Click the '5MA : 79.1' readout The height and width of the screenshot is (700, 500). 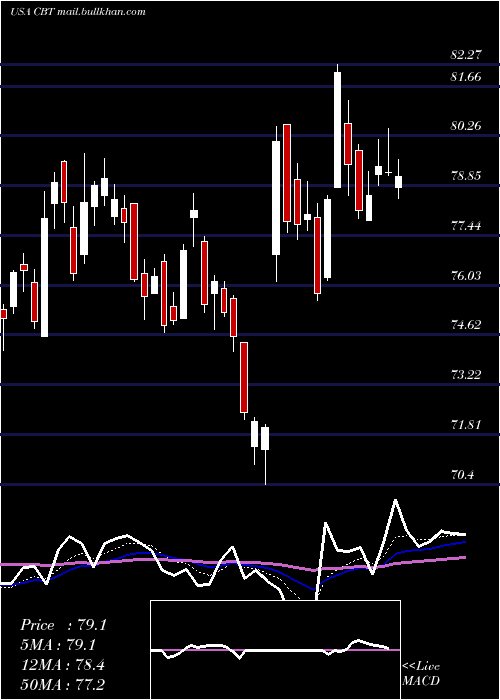point(58,645)
